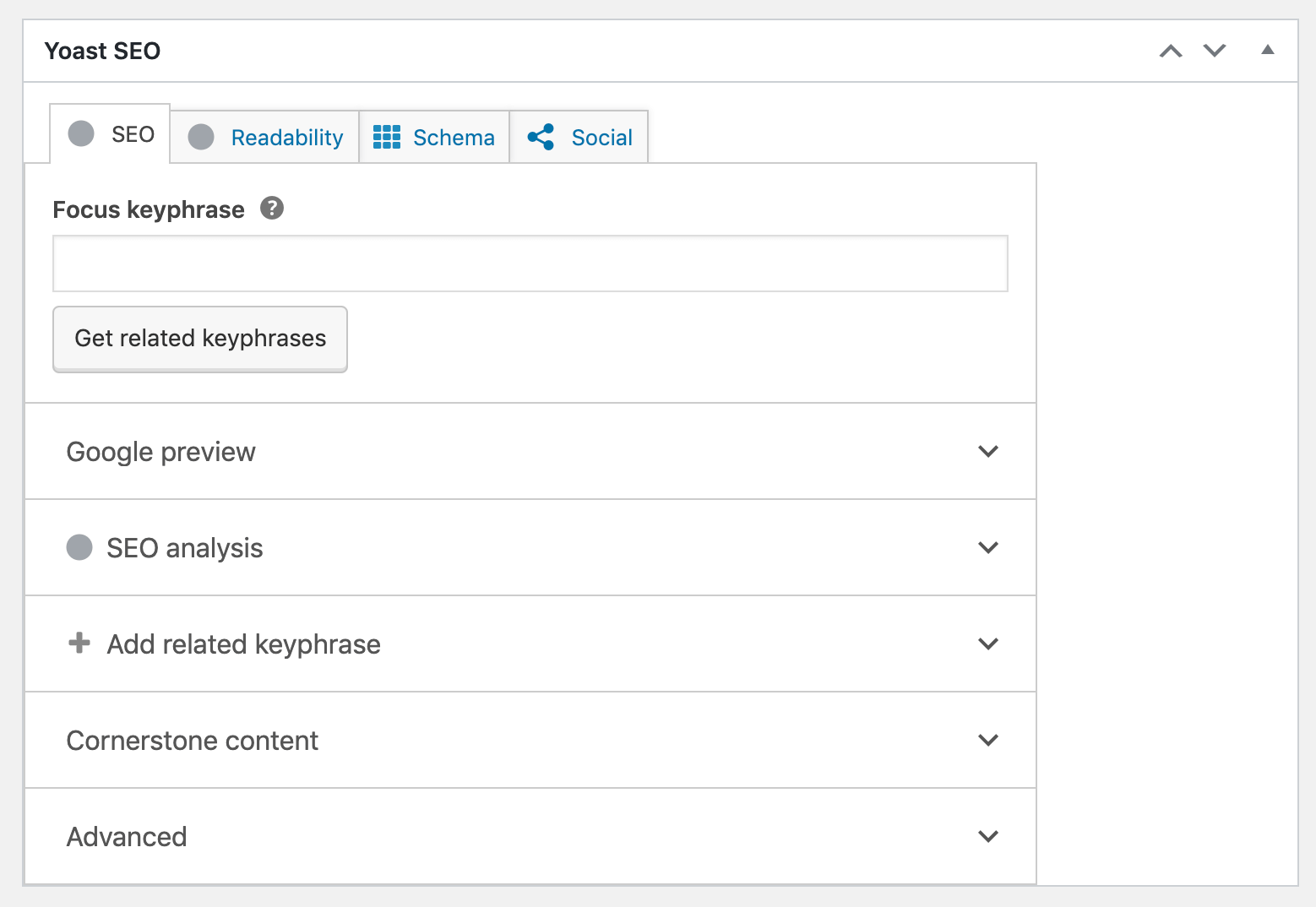Click the gray SEO score indicator in tab
Viewport: 1316px width, 907px height.
81,133
